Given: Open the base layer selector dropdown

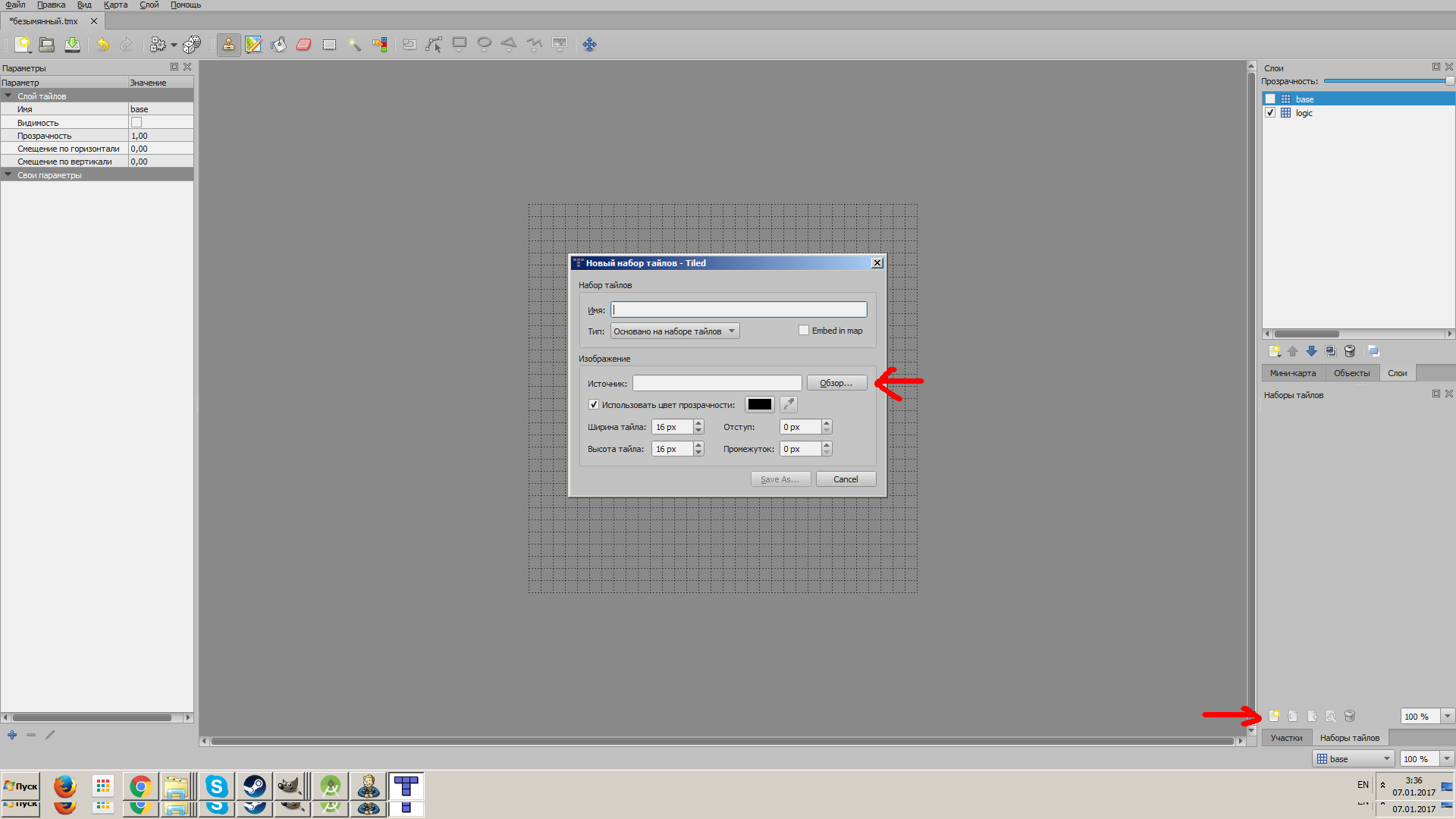Looking at the screenshot, I should [x=1354, y=759].
